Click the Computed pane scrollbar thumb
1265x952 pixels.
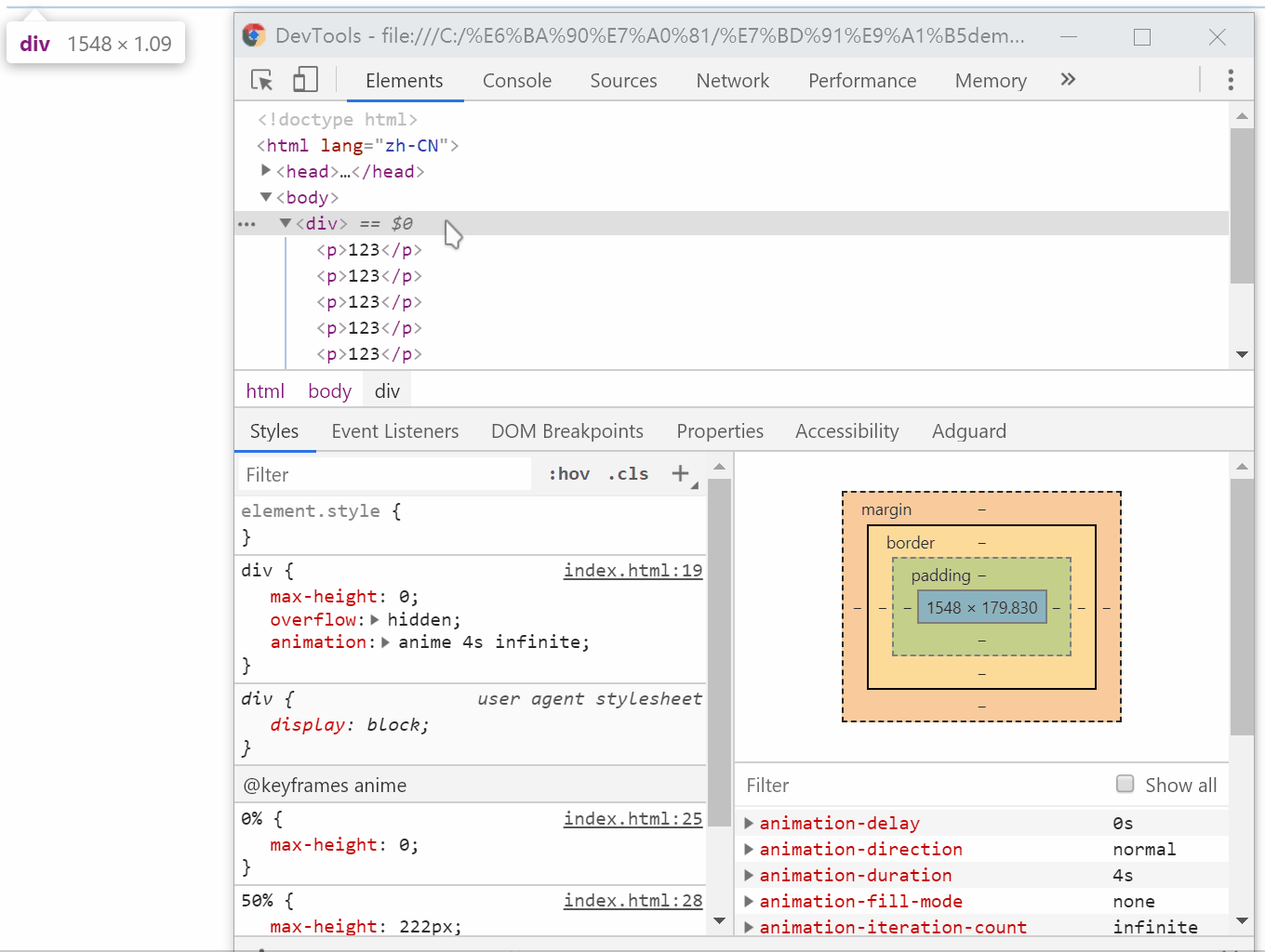[x=1242, y=607]
